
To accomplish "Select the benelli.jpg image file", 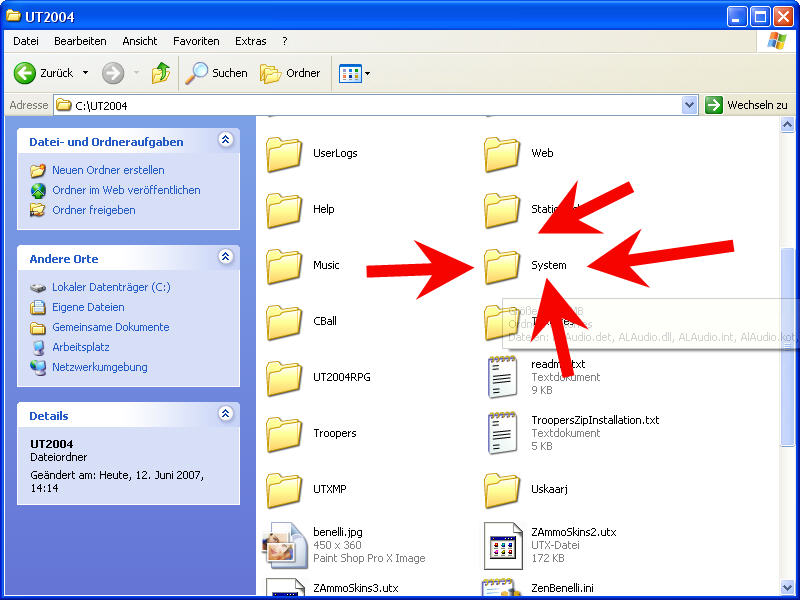I will point(285,544).
